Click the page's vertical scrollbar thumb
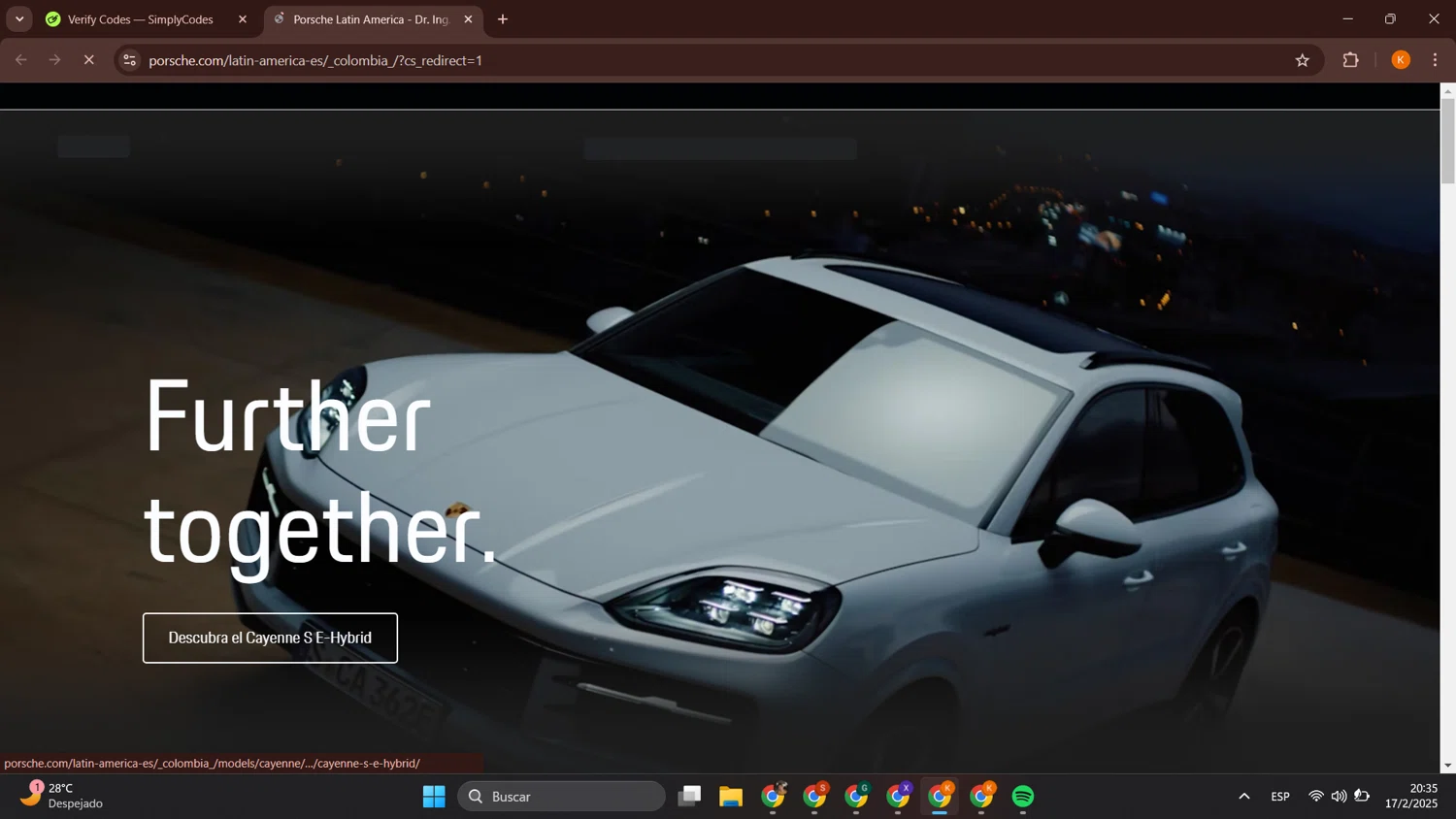 1447,141
